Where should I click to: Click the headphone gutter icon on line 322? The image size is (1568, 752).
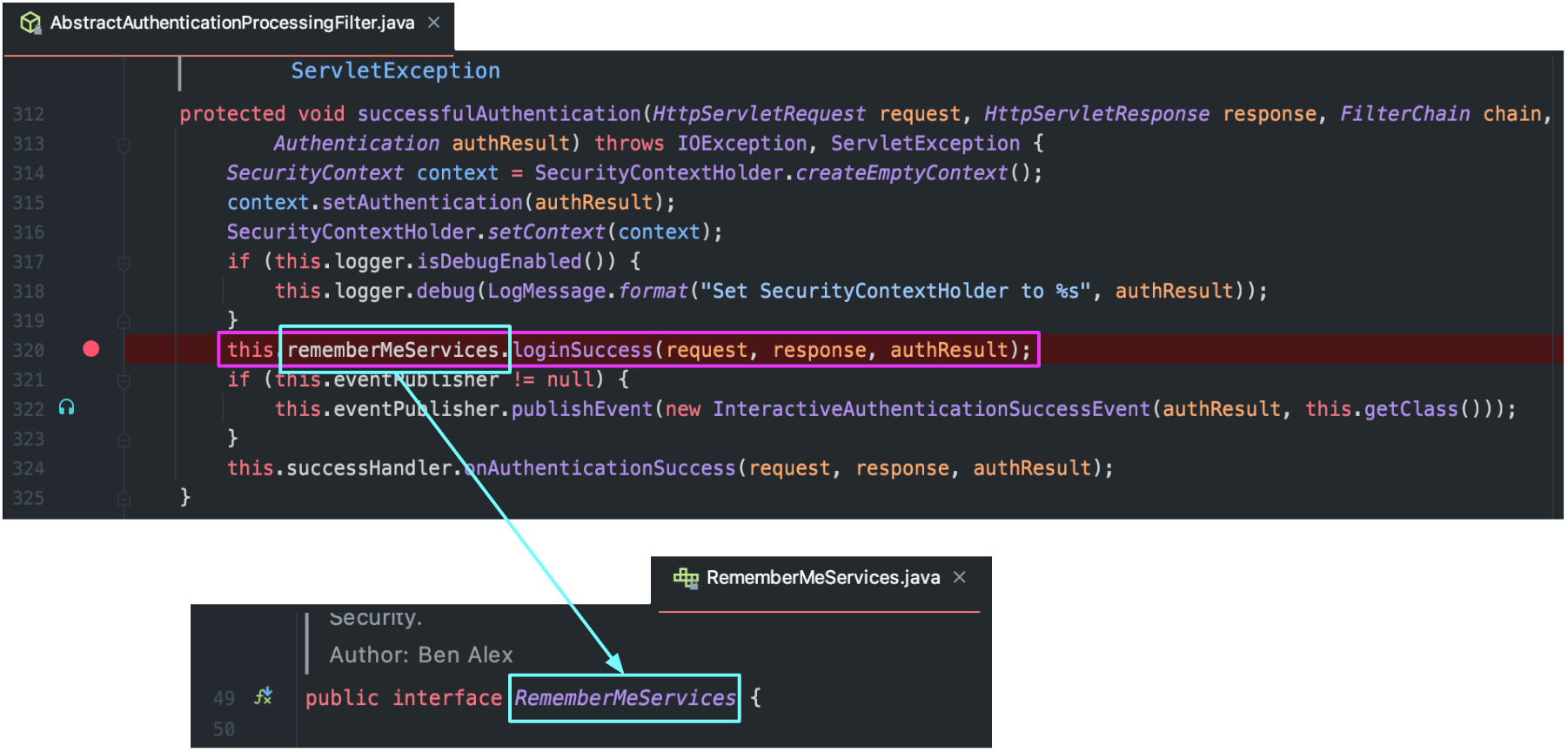[66, 407]
